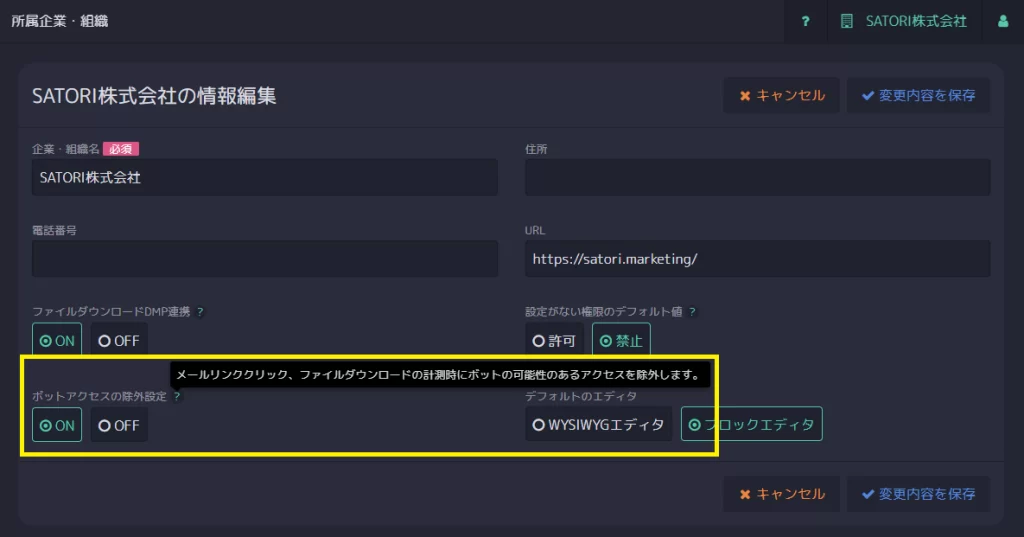Click the 所属企業・組織 page title
1024x537 pixels.
click(59, 22)
